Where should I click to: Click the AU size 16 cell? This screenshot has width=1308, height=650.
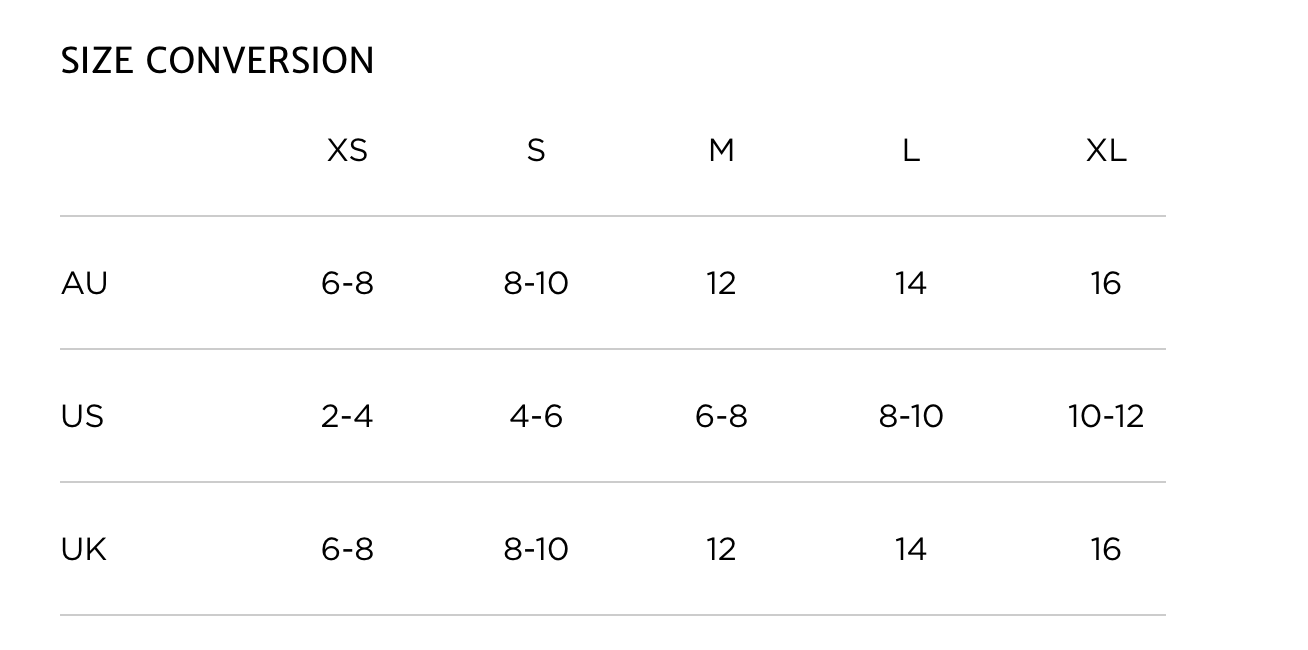[1106, 284]
